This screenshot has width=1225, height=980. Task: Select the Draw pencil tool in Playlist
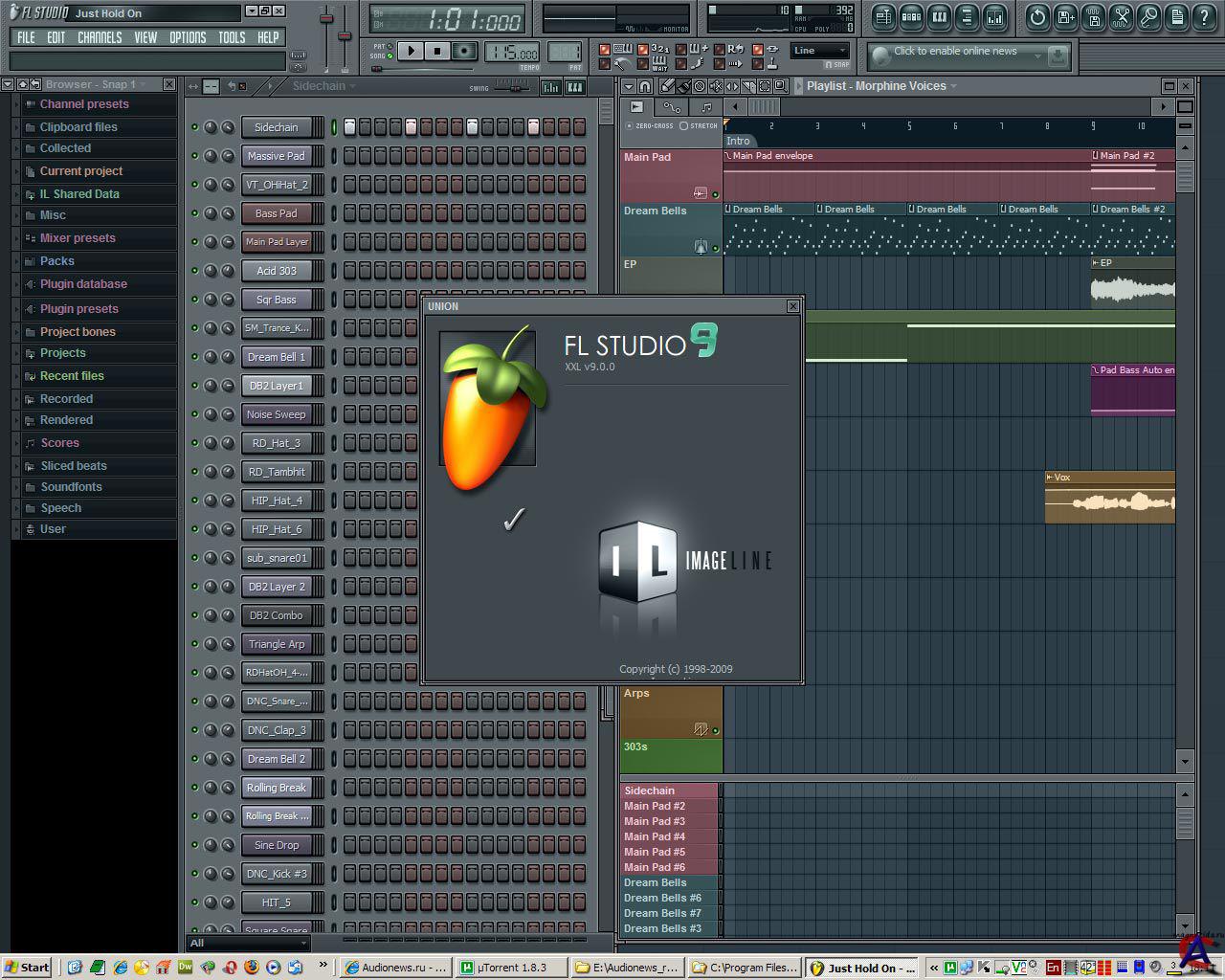point(667,86)
